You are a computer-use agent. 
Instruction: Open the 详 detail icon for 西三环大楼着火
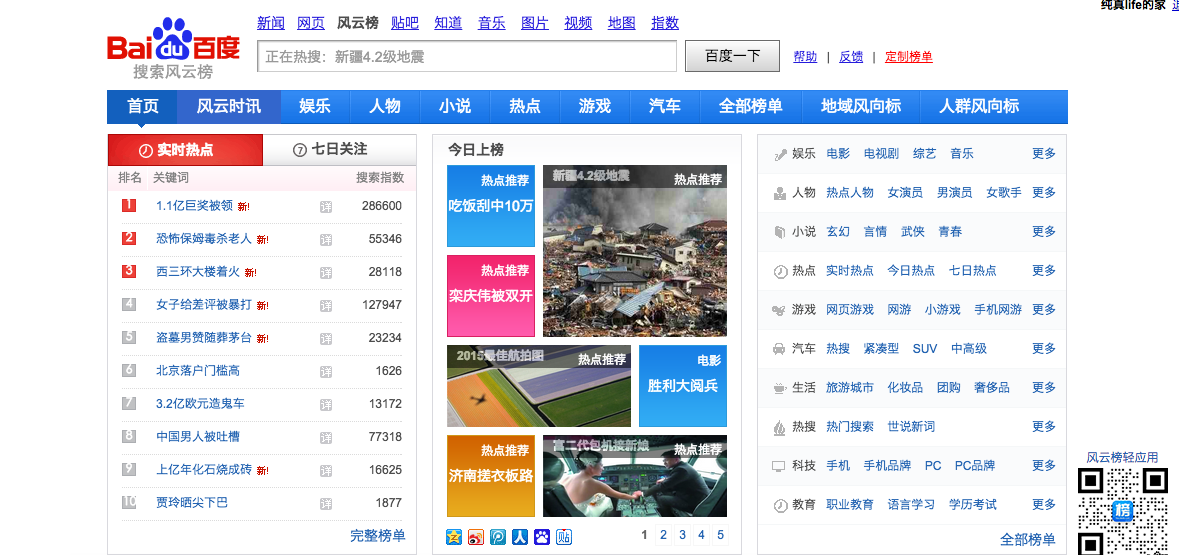(326, 272)
